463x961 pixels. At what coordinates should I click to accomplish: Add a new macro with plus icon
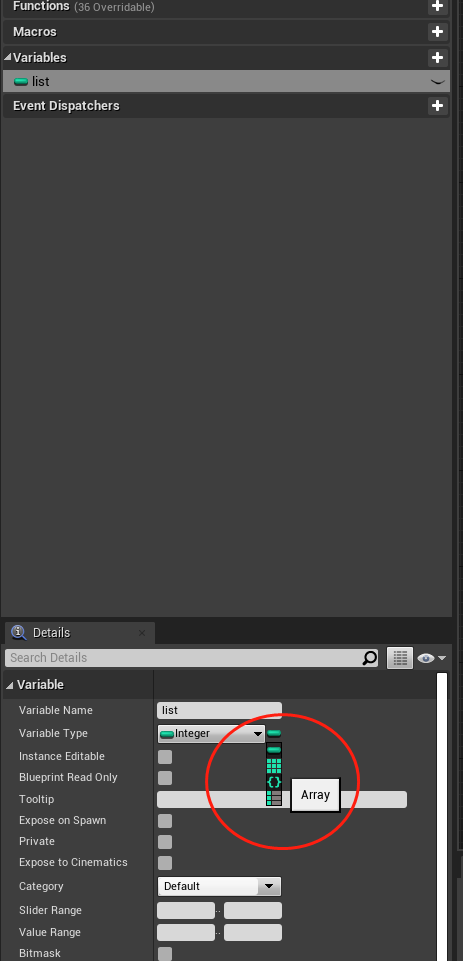click(437, 32)
